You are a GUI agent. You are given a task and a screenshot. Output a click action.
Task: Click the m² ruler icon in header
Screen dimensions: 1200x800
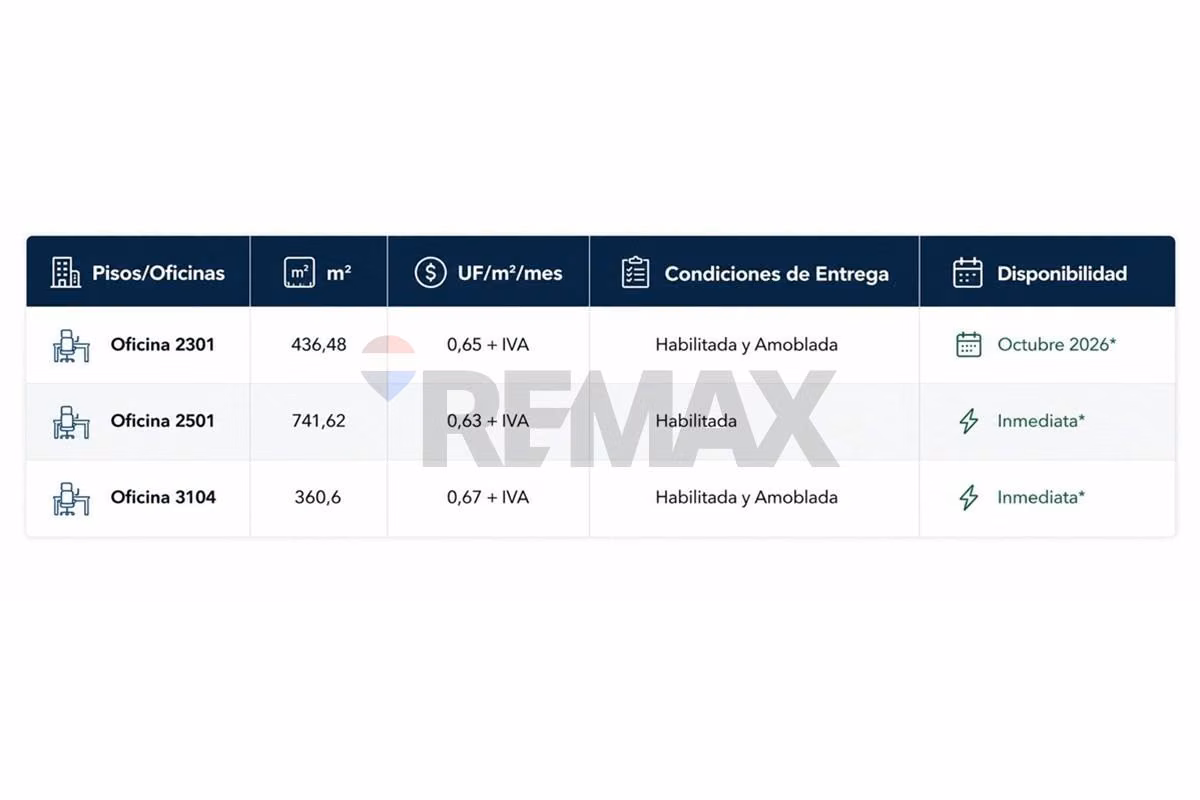point(299,272)
